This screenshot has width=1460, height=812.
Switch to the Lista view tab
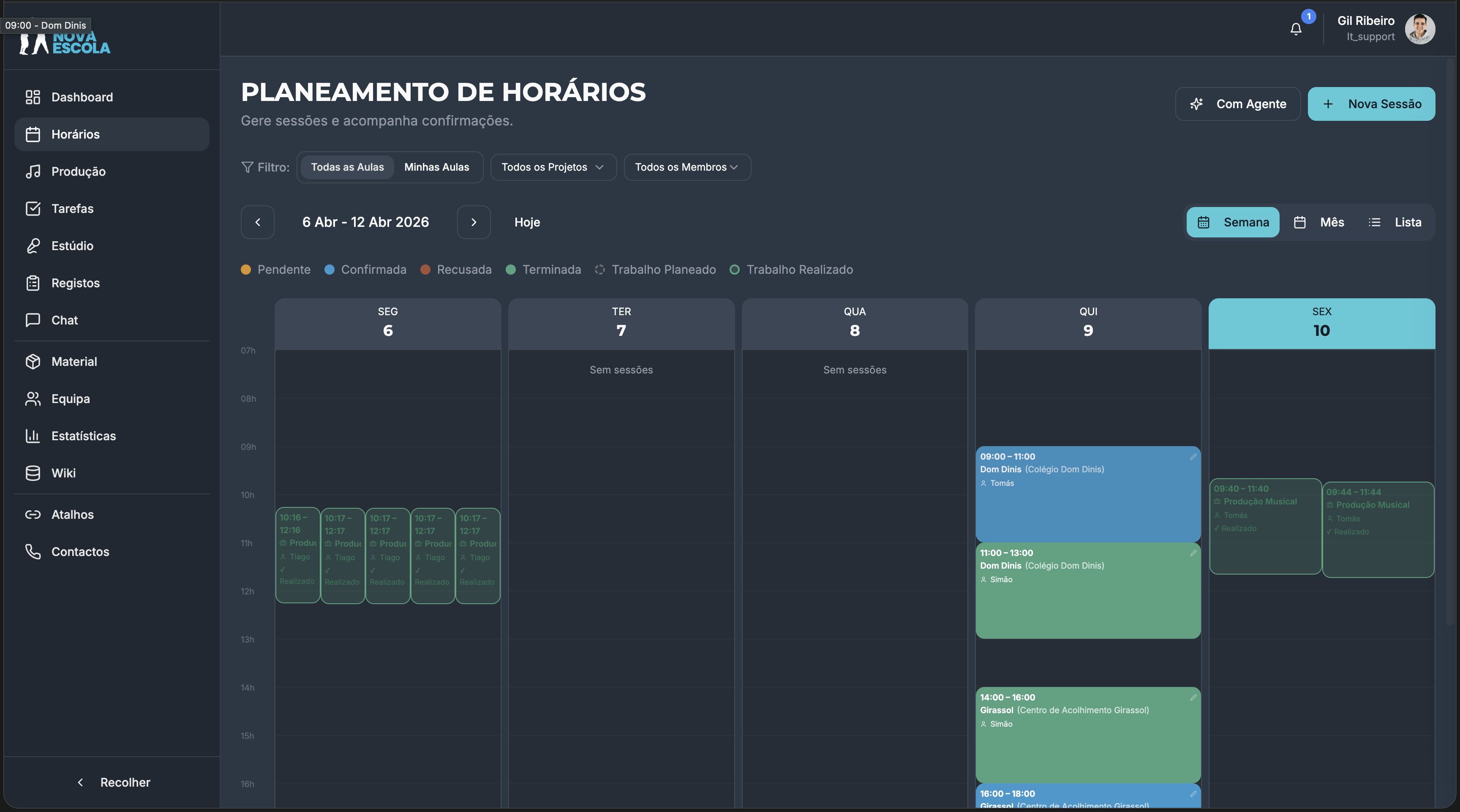(1395, 222)
